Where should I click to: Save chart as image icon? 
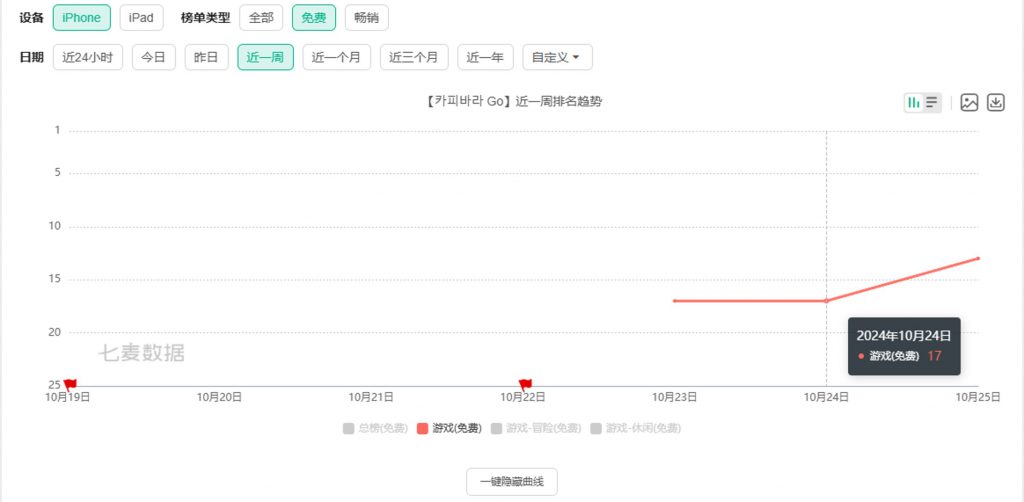point(969,102)
